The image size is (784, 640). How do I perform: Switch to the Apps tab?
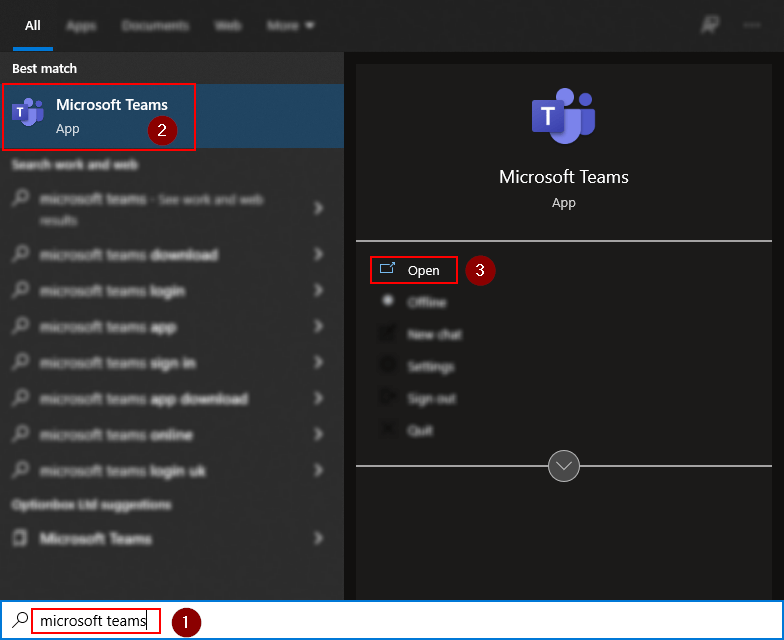point(81,25)
